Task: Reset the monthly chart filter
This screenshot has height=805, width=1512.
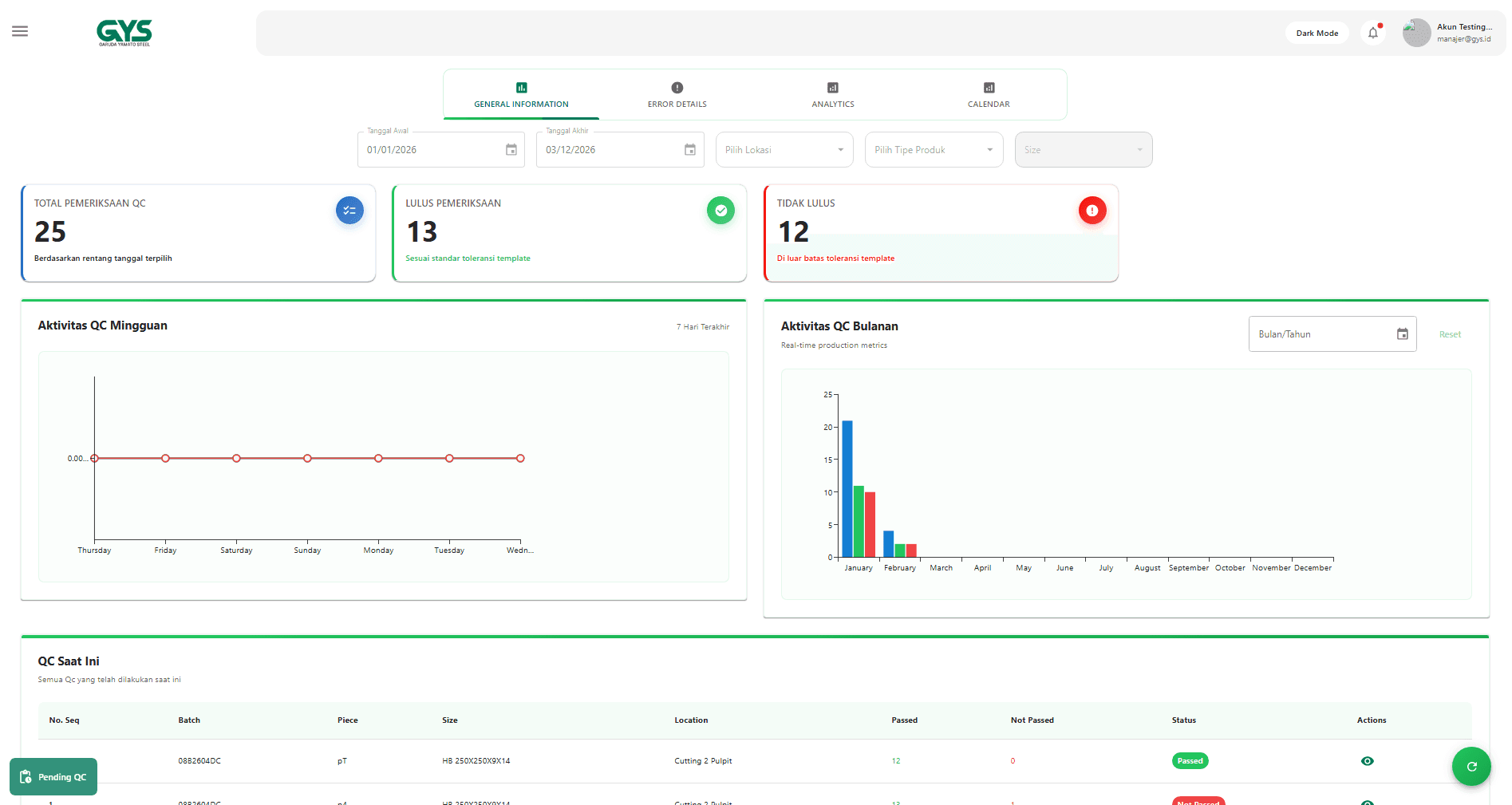Action: [x=1450, y=335]
